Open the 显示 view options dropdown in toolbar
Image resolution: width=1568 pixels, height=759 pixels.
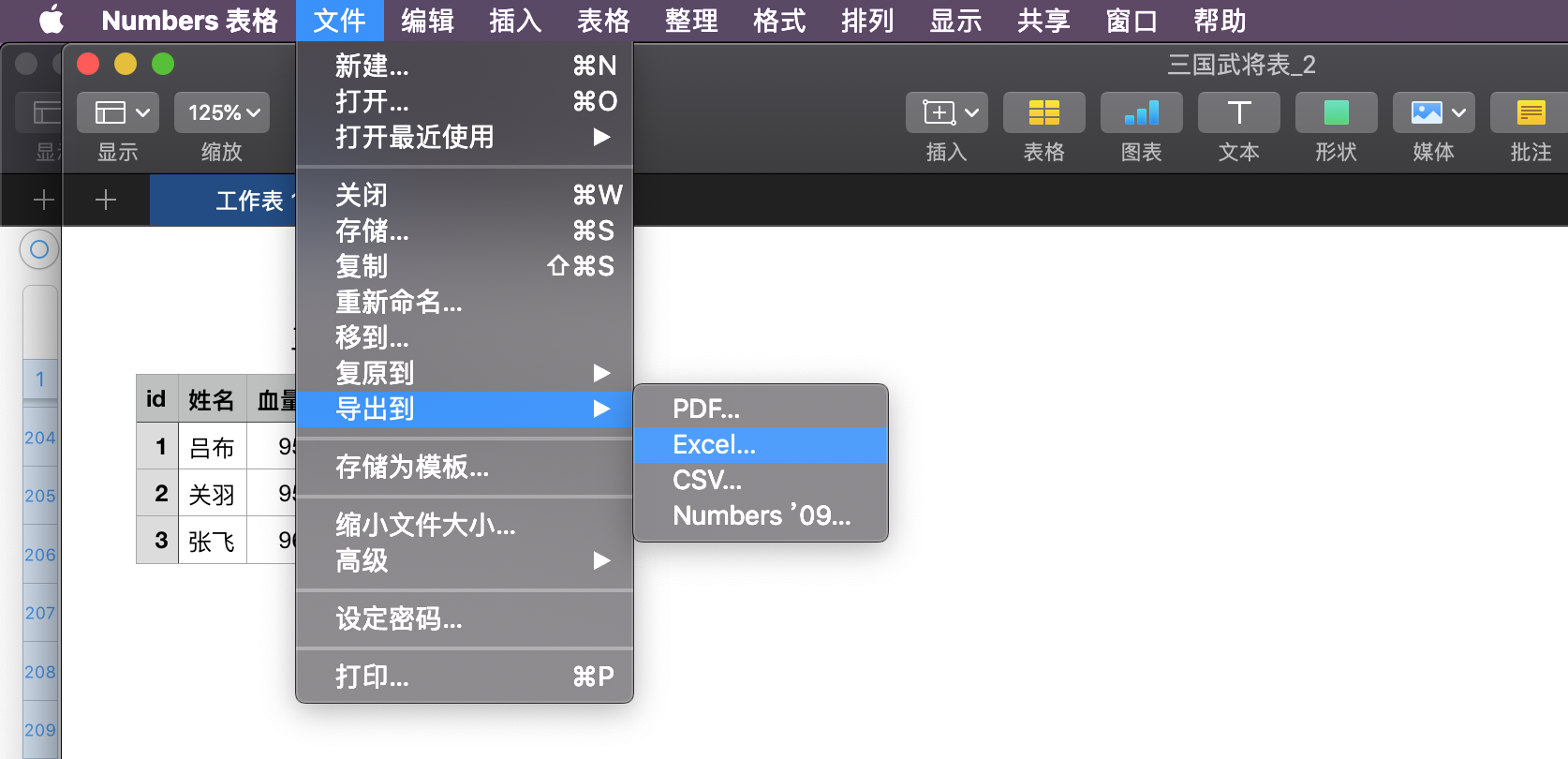pyautogui.click(x=118, y=112)
